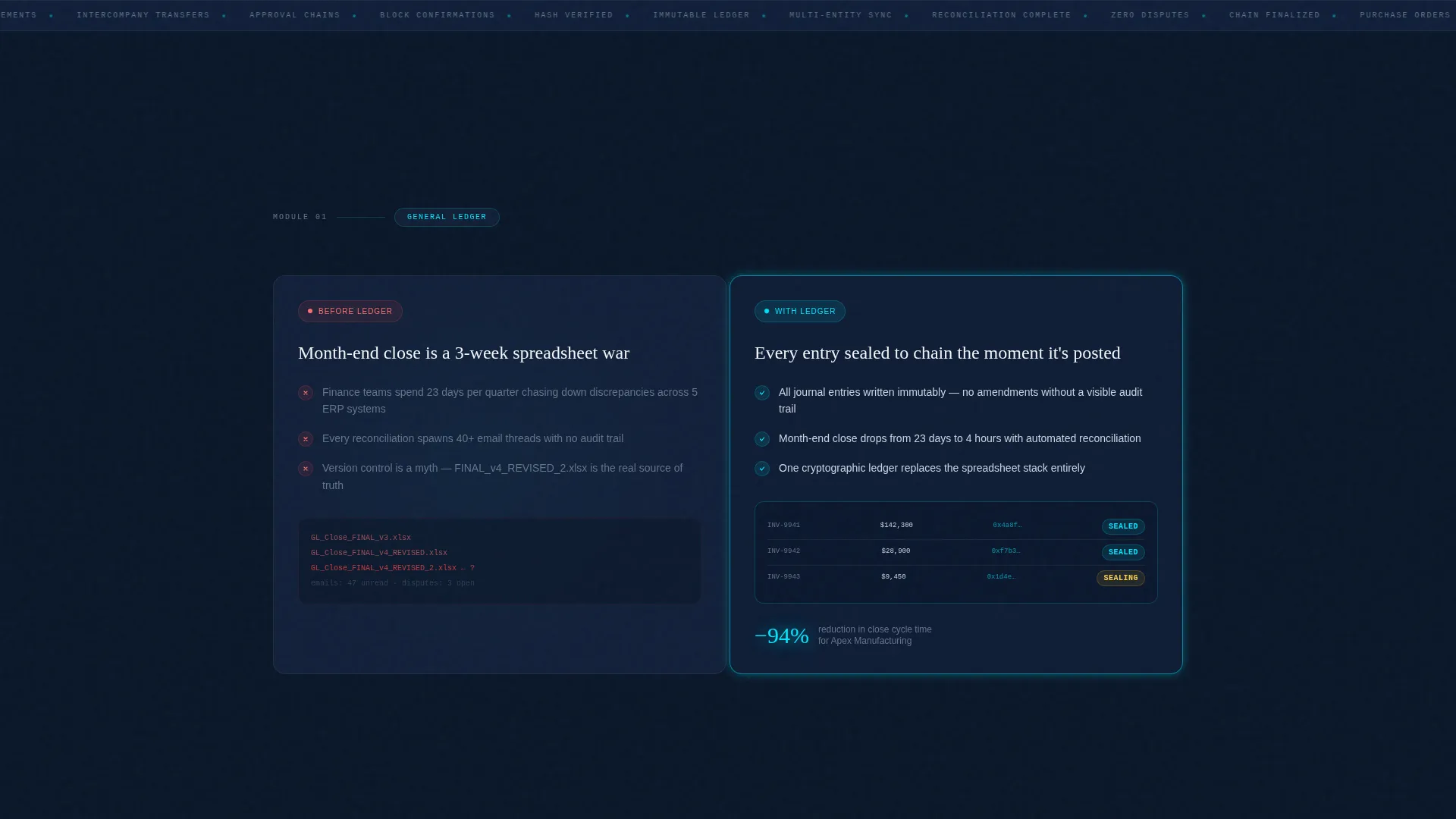Click CHAIN FINALIZED in the ticker

click(x=1275, y=15)
